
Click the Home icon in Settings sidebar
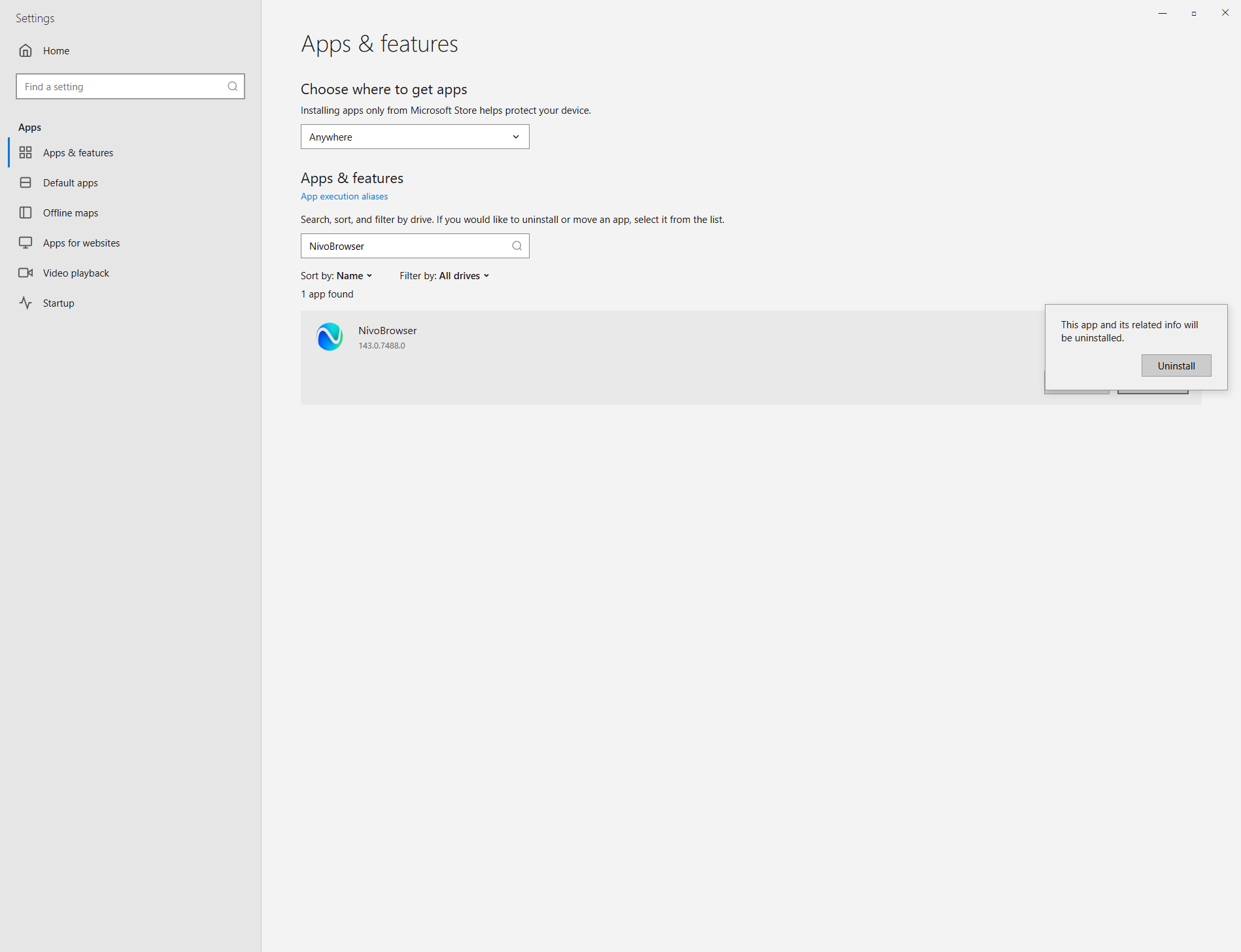click(25, 50)
